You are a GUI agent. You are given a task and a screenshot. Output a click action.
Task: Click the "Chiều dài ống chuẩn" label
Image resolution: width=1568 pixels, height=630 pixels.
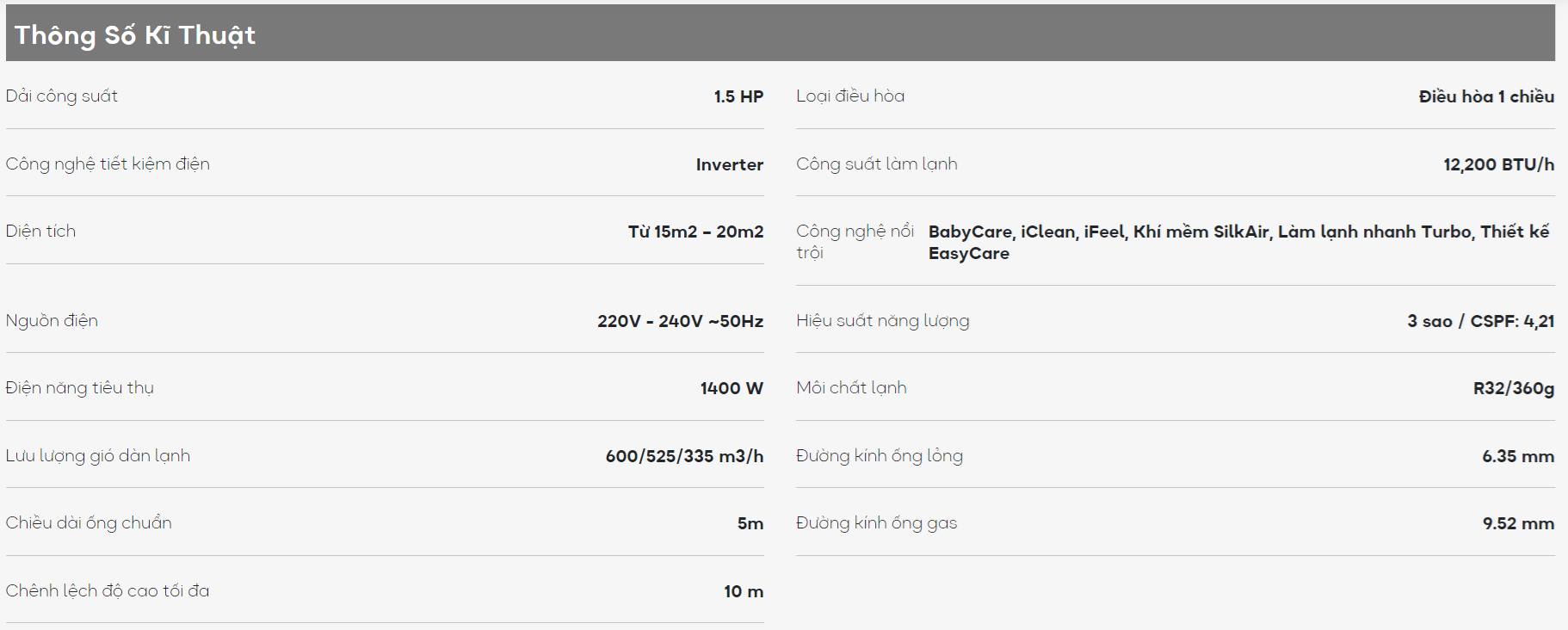point(89,523)
